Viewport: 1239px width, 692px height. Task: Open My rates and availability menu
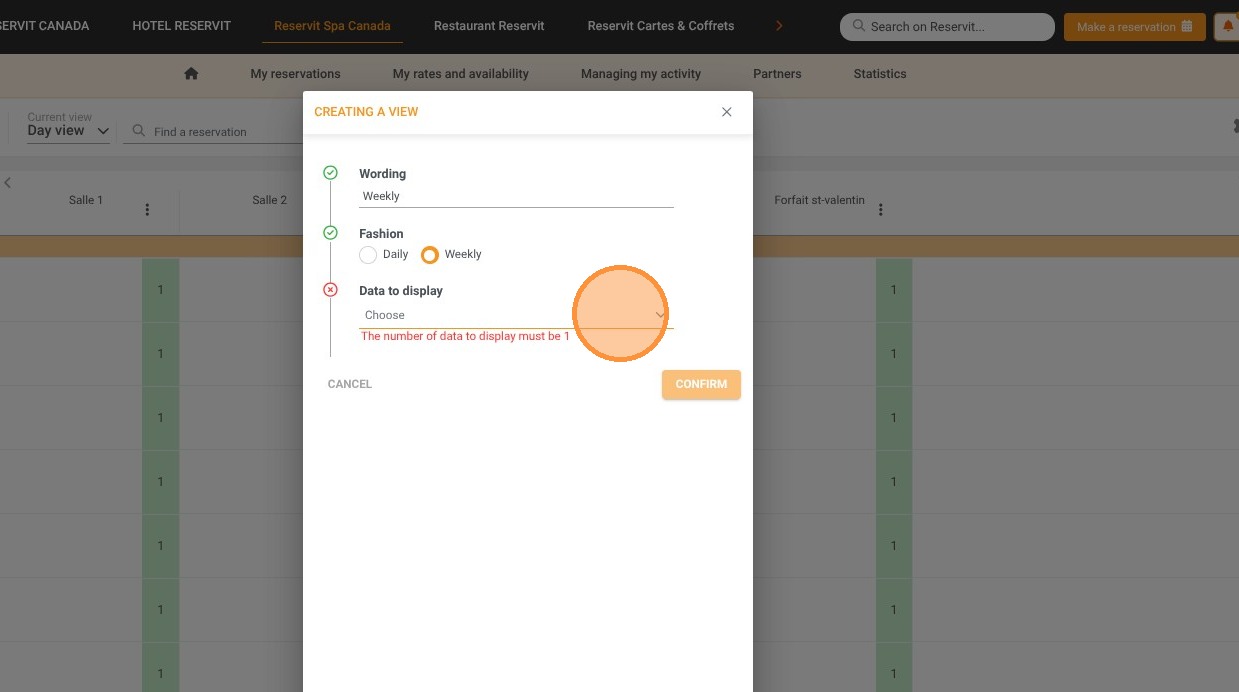click(461, 74)
